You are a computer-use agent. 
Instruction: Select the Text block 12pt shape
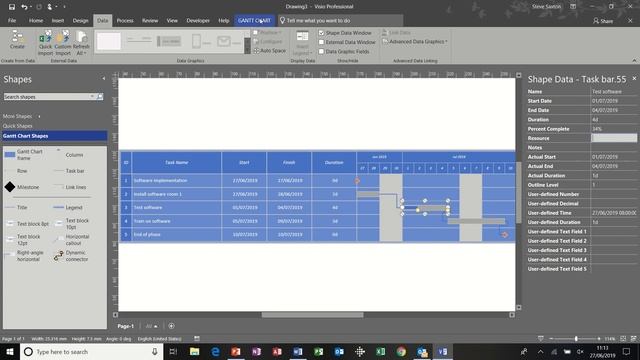23,240
